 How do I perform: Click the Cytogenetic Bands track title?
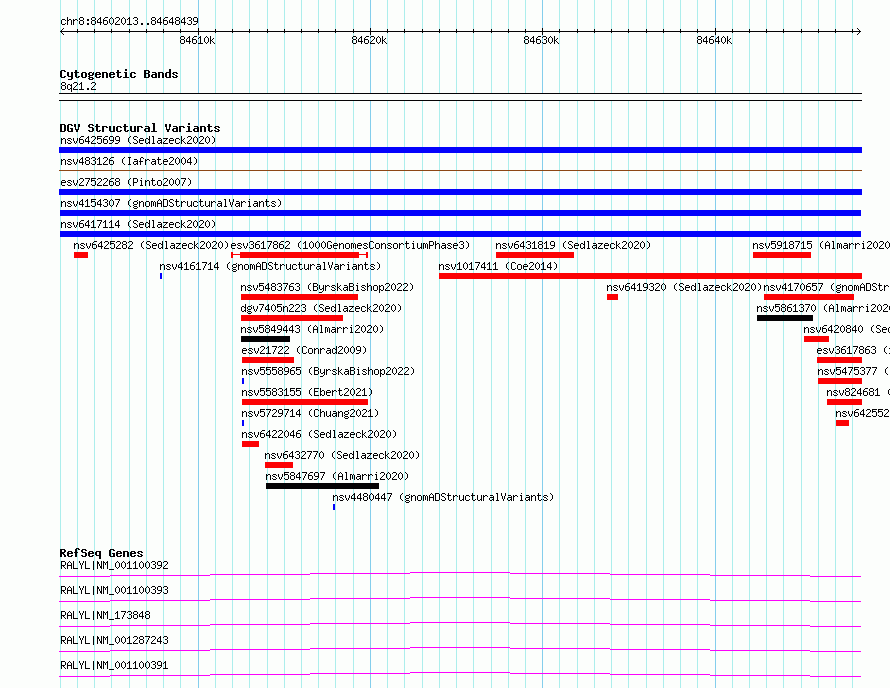[x=119, y=74]
